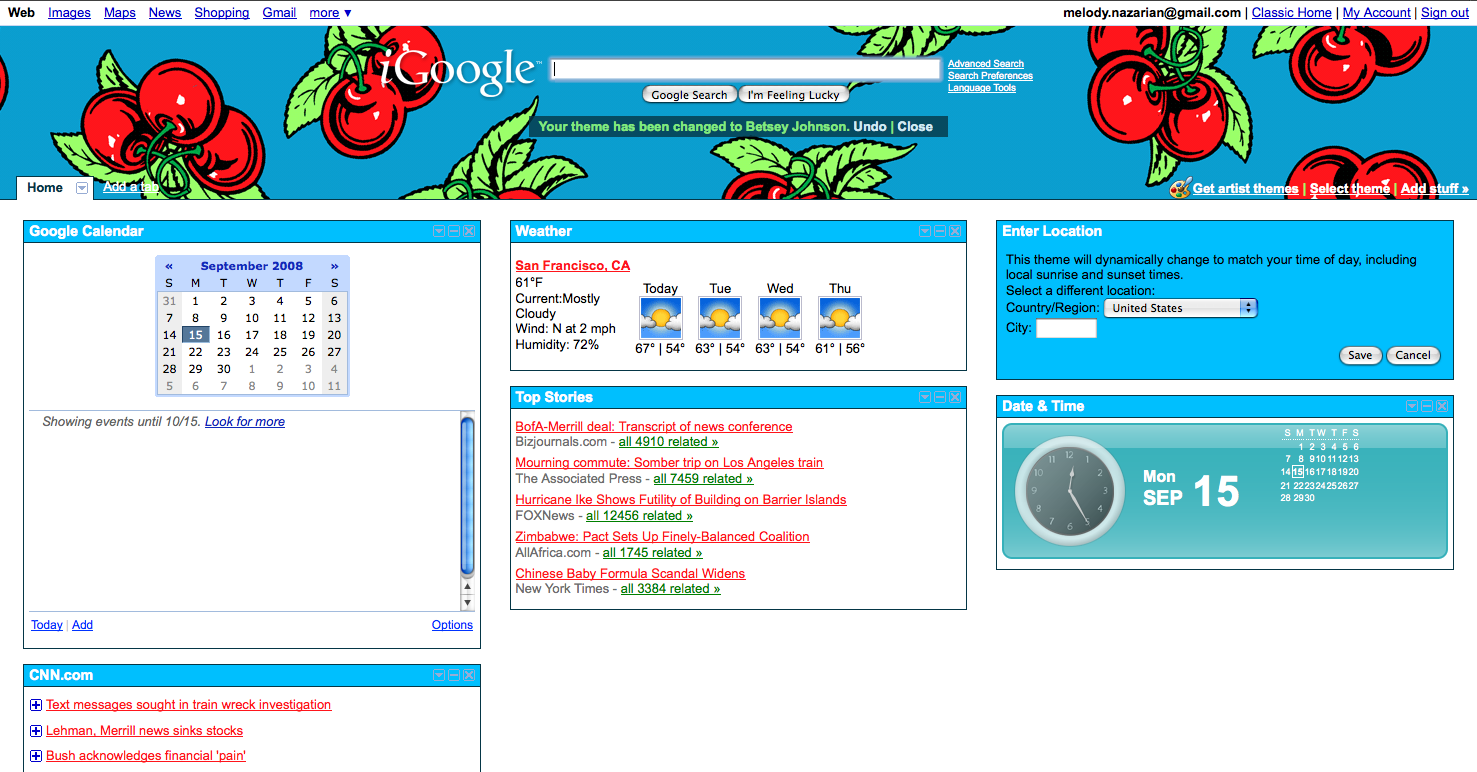Click 'Get artist themes' link
Viewport: 1477px width, 772px height.
[1245, 188]
